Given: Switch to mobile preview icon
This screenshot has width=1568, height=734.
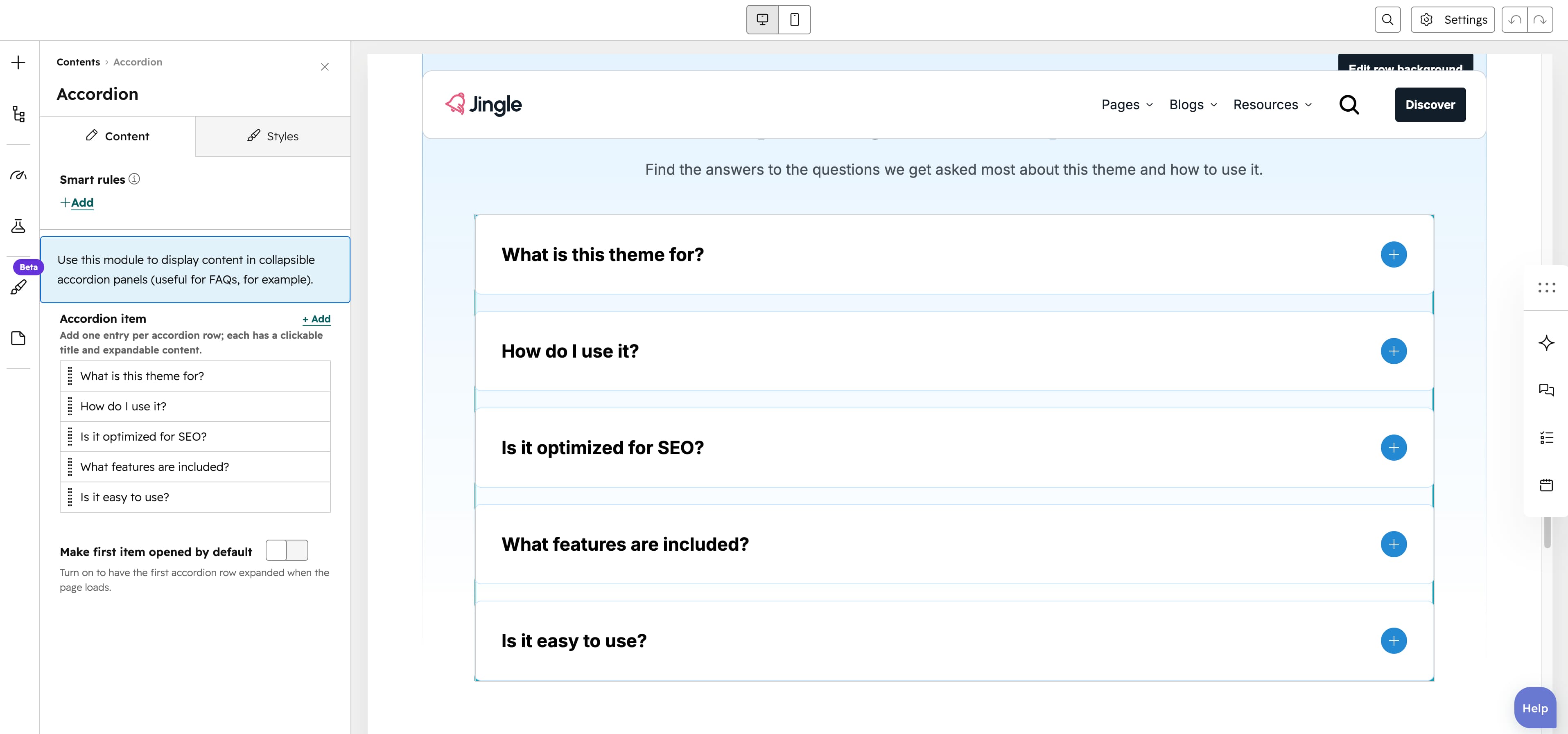Looking at the screenshot, I should click(794, 20).
